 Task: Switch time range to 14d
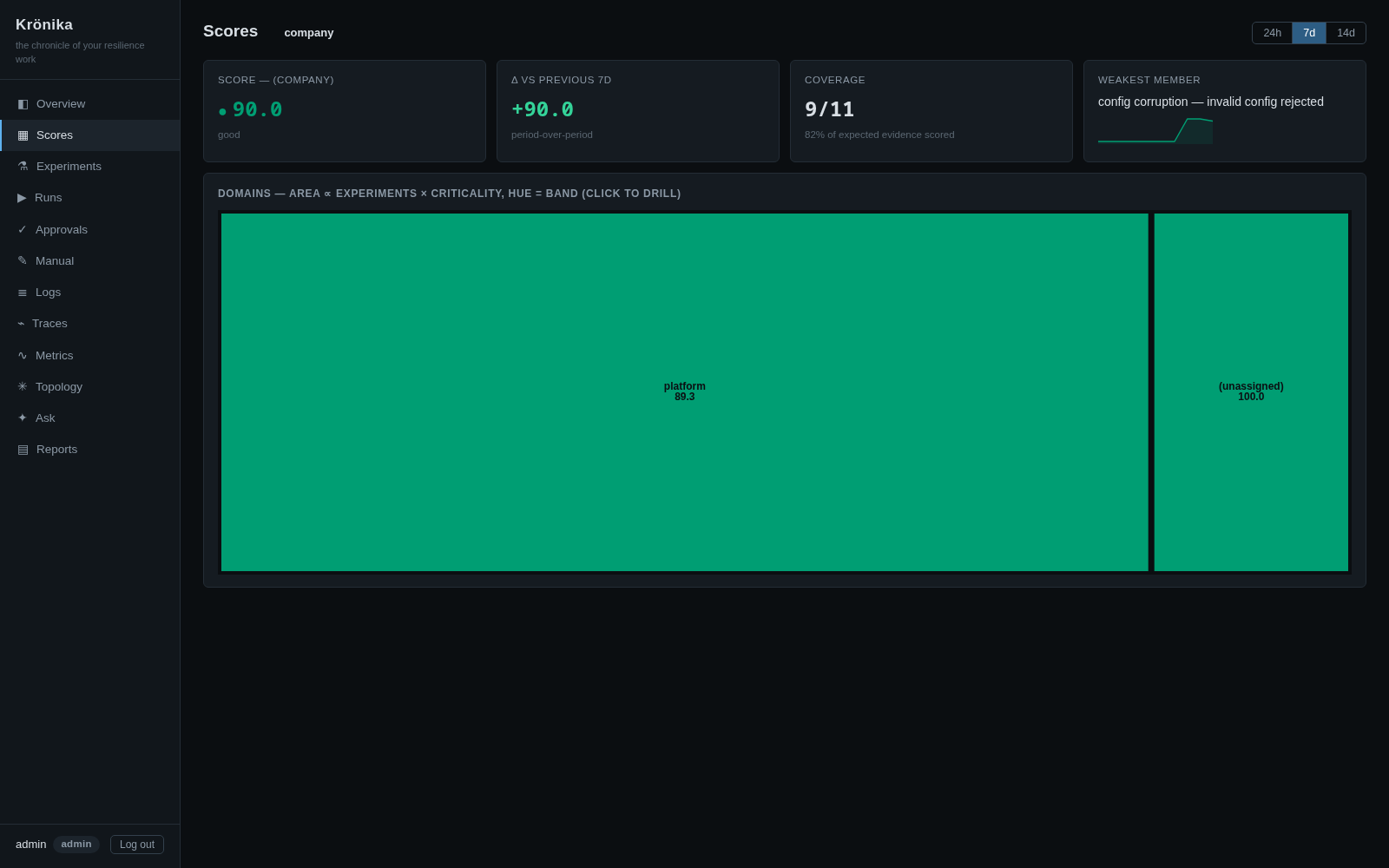point(1346,33)
